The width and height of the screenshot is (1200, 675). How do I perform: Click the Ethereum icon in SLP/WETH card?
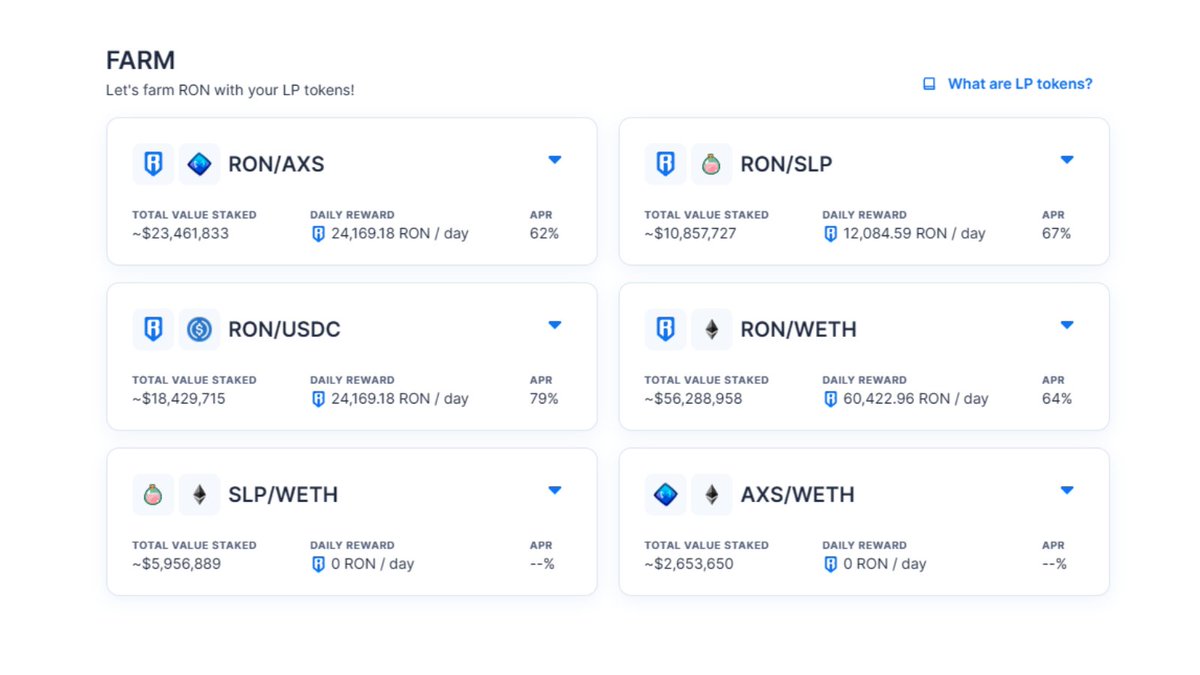click(x=199, y=494)
